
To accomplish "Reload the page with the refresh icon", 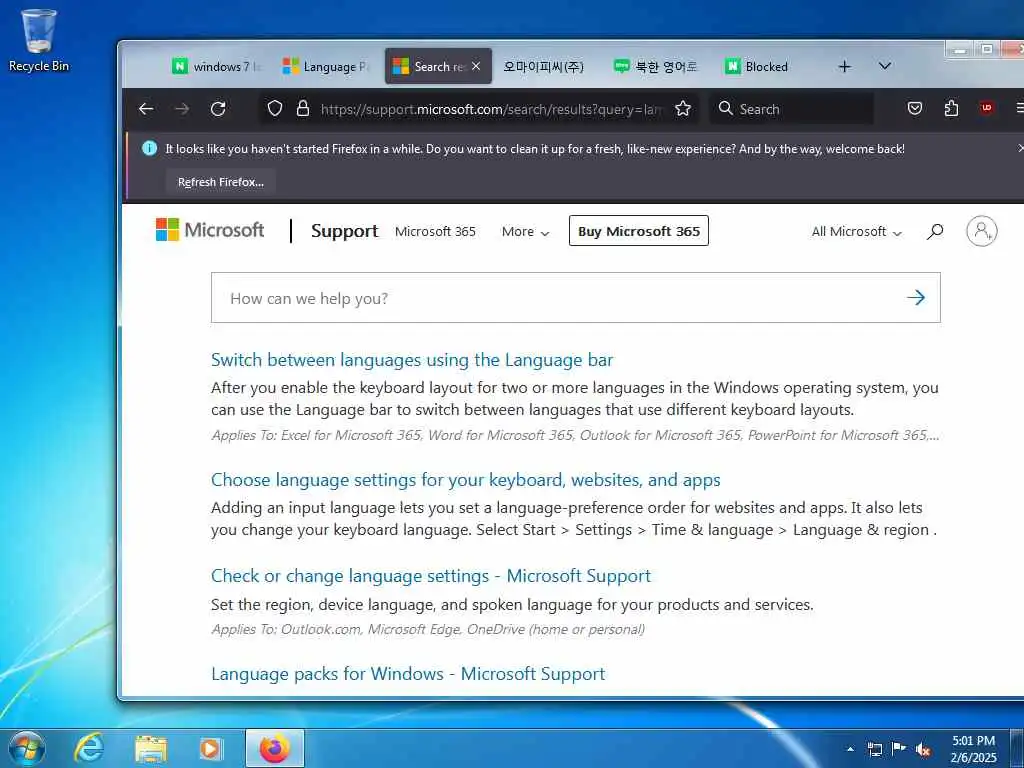I will click(x=218, y=108).
